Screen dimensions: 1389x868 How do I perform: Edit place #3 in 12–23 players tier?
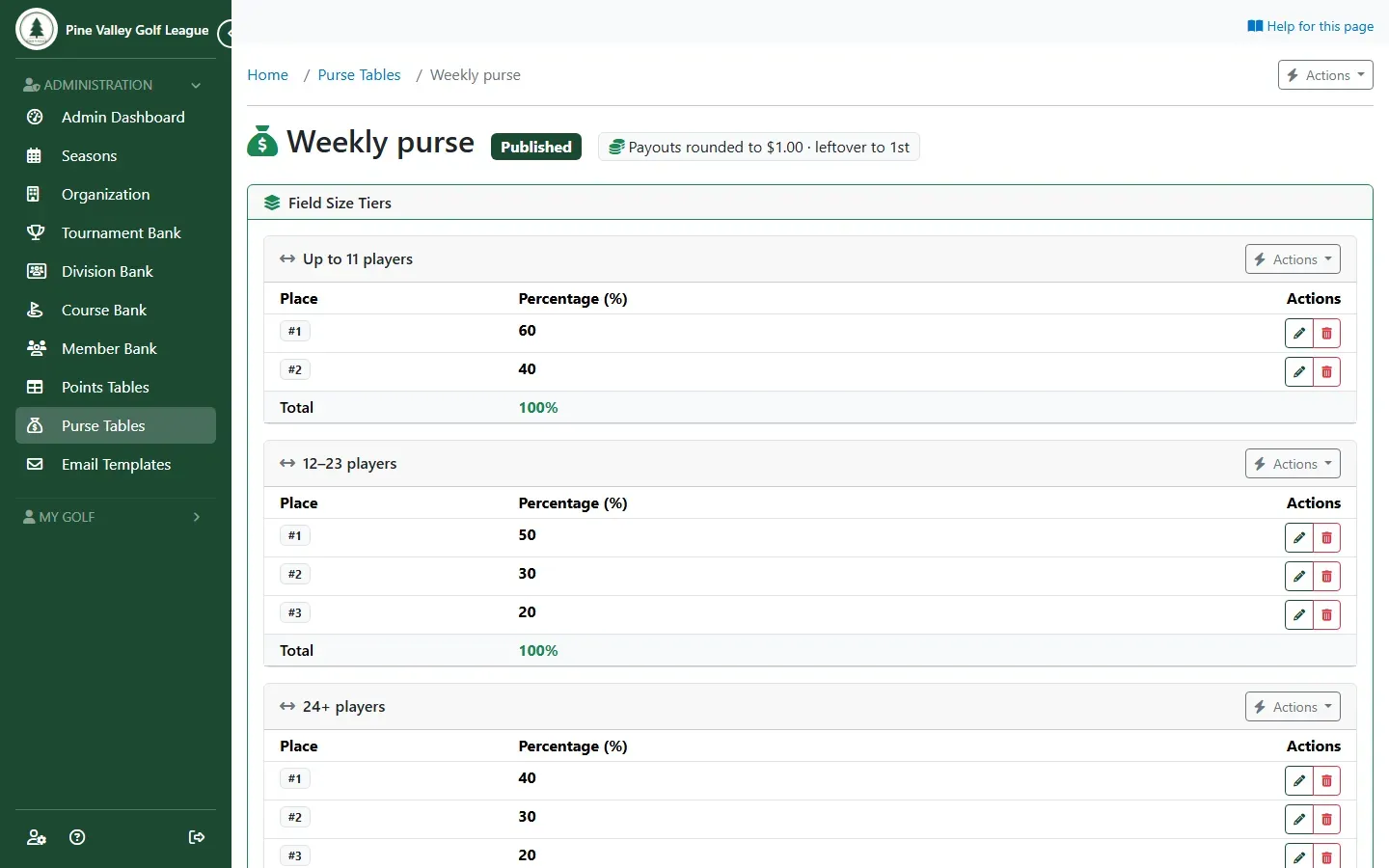point(1299,615)
